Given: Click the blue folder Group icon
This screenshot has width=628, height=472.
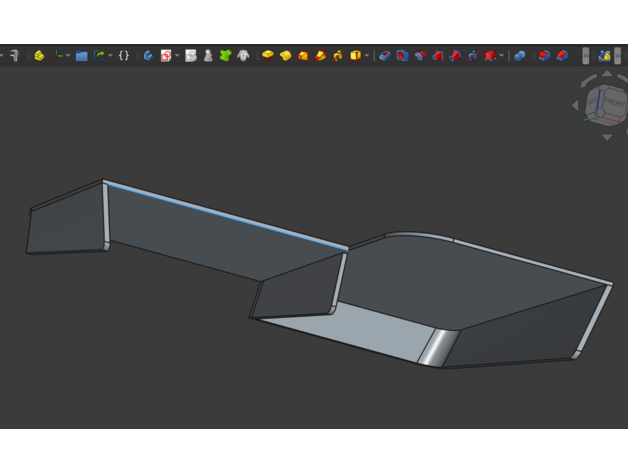Looking at the screenshot, I should [x=82, y=56].
